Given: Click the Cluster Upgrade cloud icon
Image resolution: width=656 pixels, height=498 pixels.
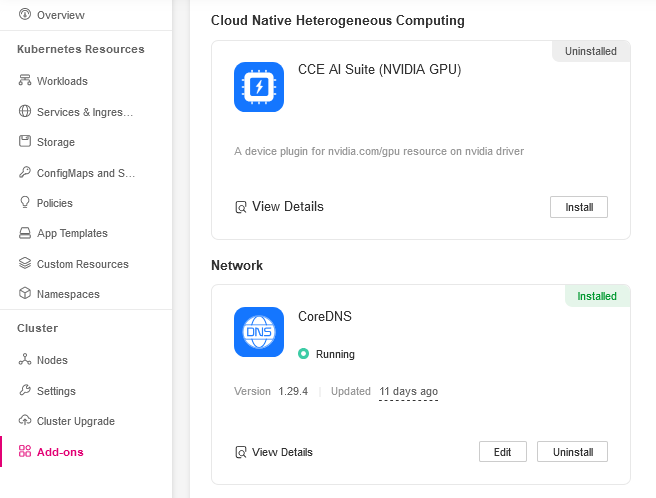Looking at the screenshot, I should tap(25, 421).
